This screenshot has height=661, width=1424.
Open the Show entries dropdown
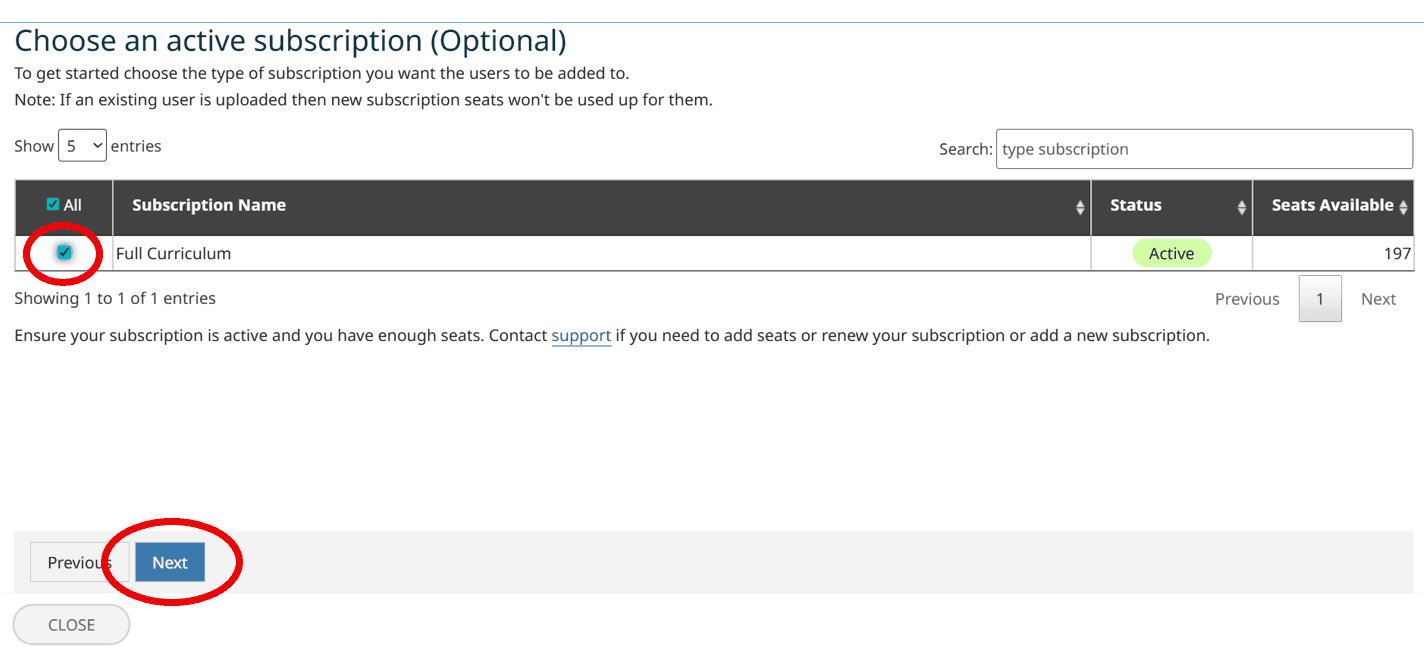point(82,146)
